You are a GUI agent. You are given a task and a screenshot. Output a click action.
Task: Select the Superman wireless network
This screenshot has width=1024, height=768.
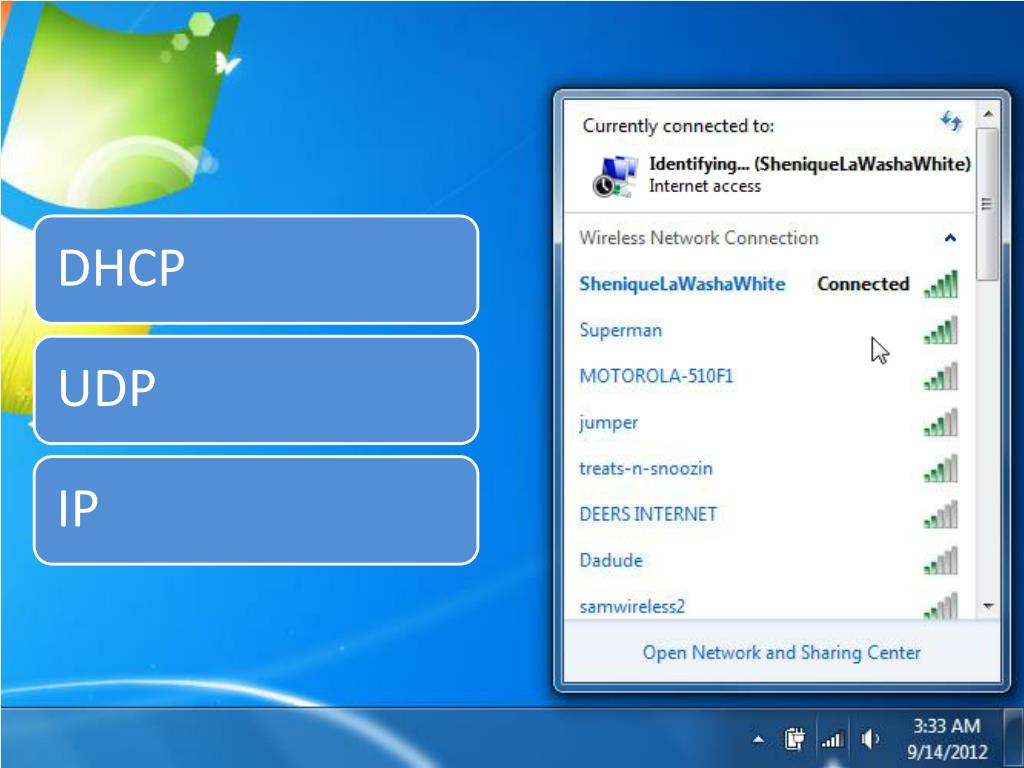click(768, 330)
